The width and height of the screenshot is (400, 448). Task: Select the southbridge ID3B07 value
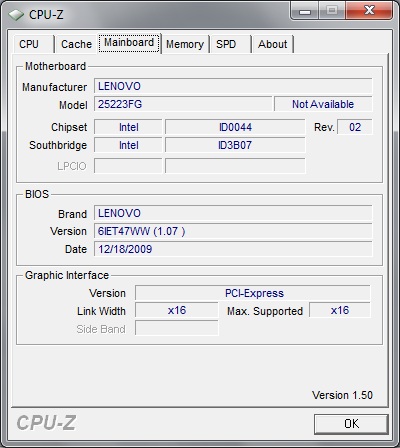click(x=235, y=145)
